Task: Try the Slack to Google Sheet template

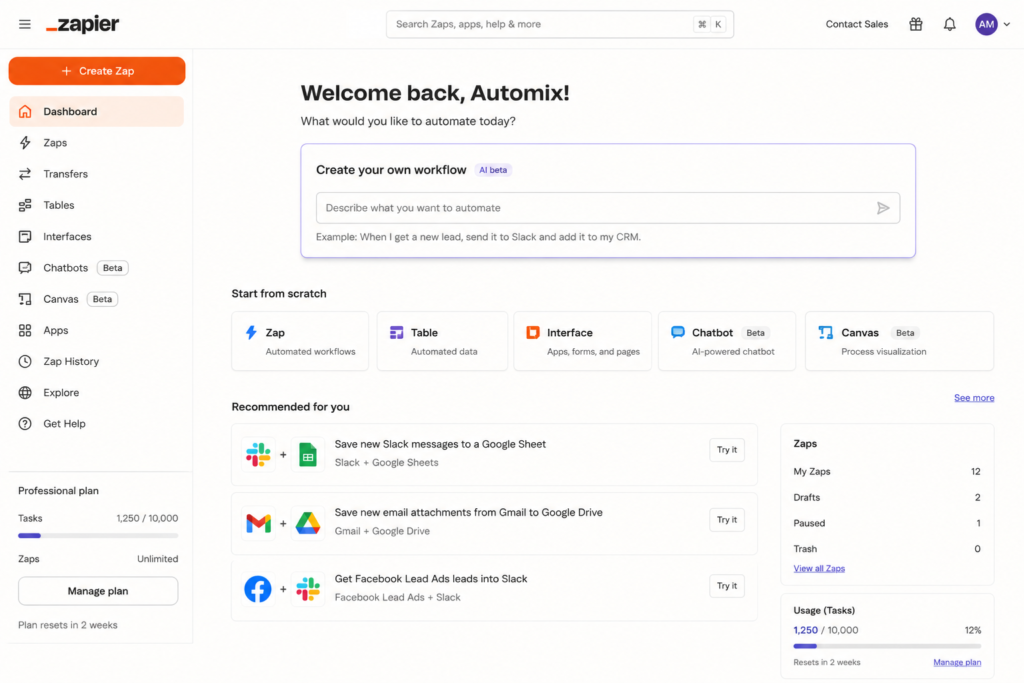Action: pyautogui.click(x=727, y=450)
